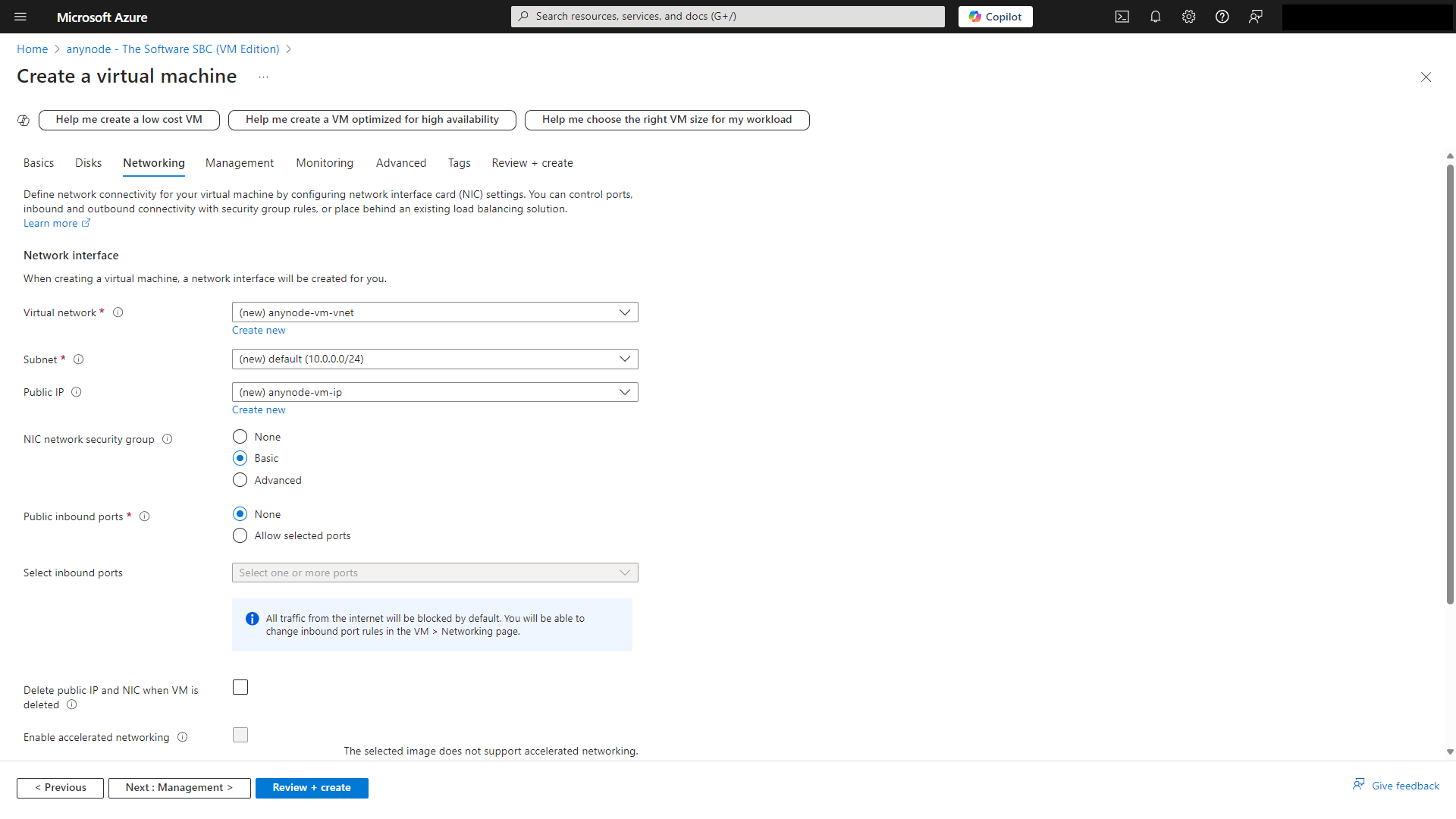Open the Give feedback link
The height and width of the screenshot is (819, 1456).
tap(1405, 786)
